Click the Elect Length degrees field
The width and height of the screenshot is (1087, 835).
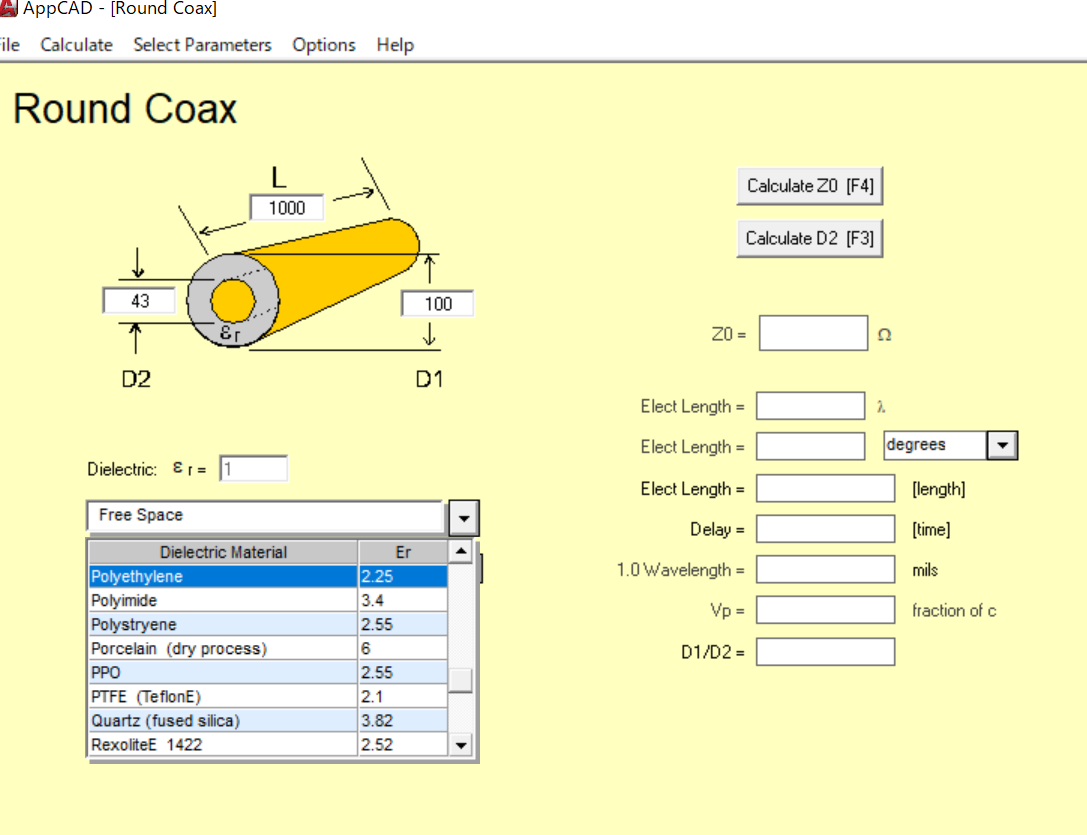pyautogui.click(x=810, y=447)
